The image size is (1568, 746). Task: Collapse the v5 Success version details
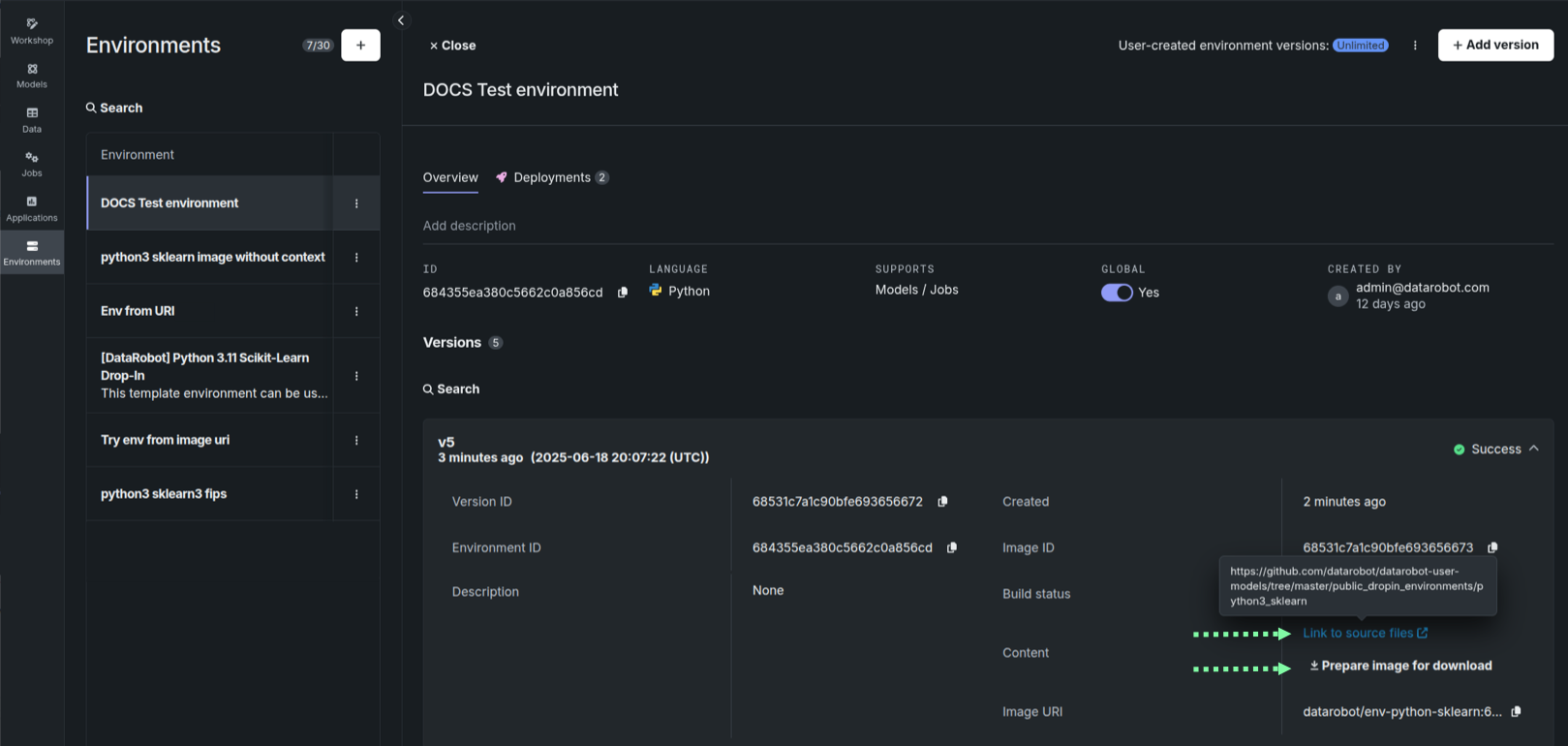point(1534,449)
